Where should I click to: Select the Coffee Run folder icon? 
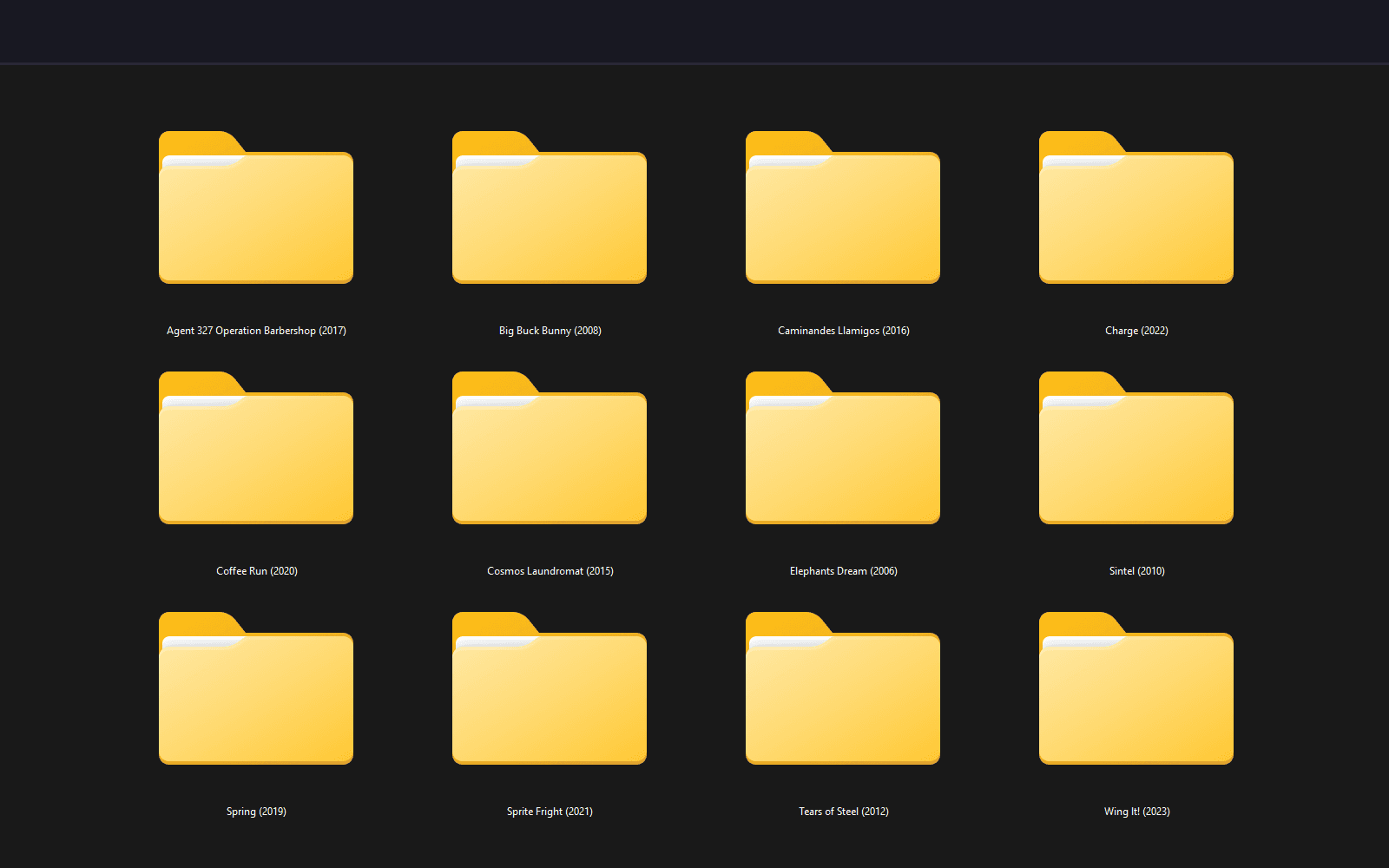pyautogui.click(x=256, y=448)
